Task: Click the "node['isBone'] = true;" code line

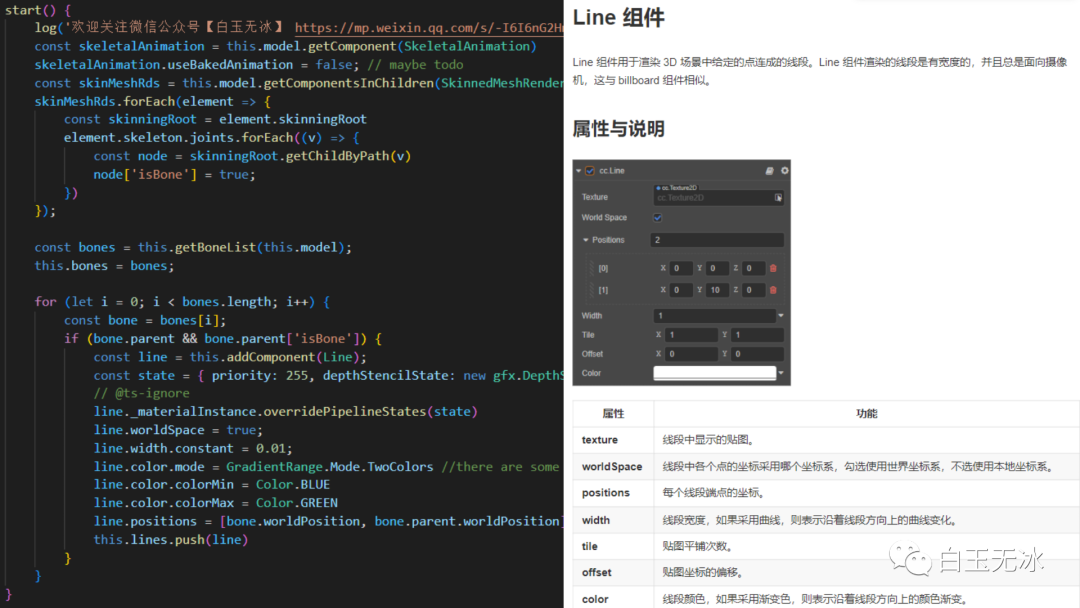Action: click(174, 175)
